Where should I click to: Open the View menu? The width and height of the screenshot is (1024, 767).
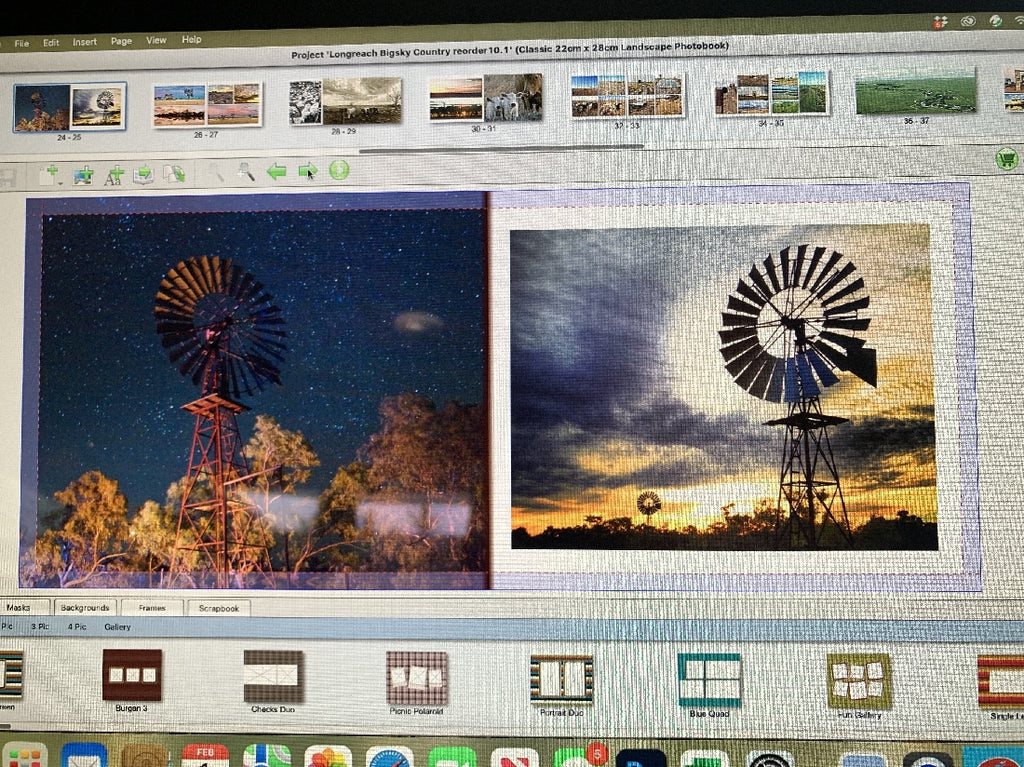coord(156,40)
